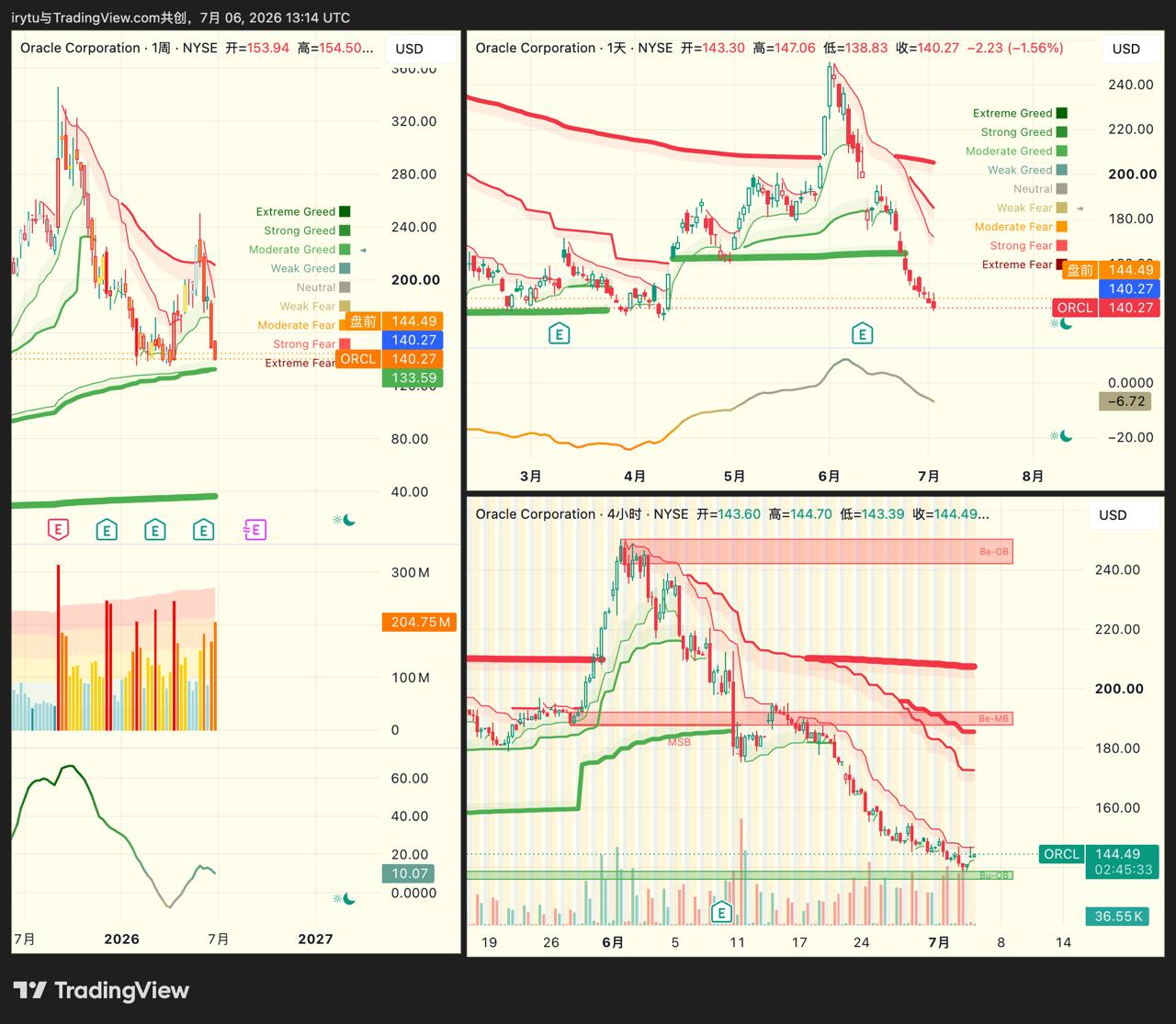Click the red earnings marker on weekly chart

[59, 529]
